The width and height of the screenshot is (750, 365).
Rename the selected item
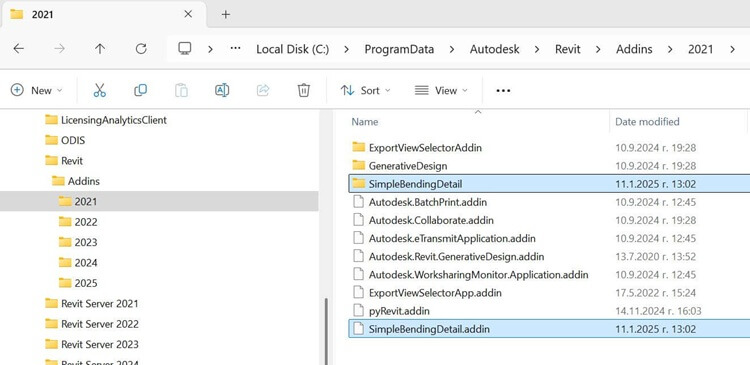(222, 90)
